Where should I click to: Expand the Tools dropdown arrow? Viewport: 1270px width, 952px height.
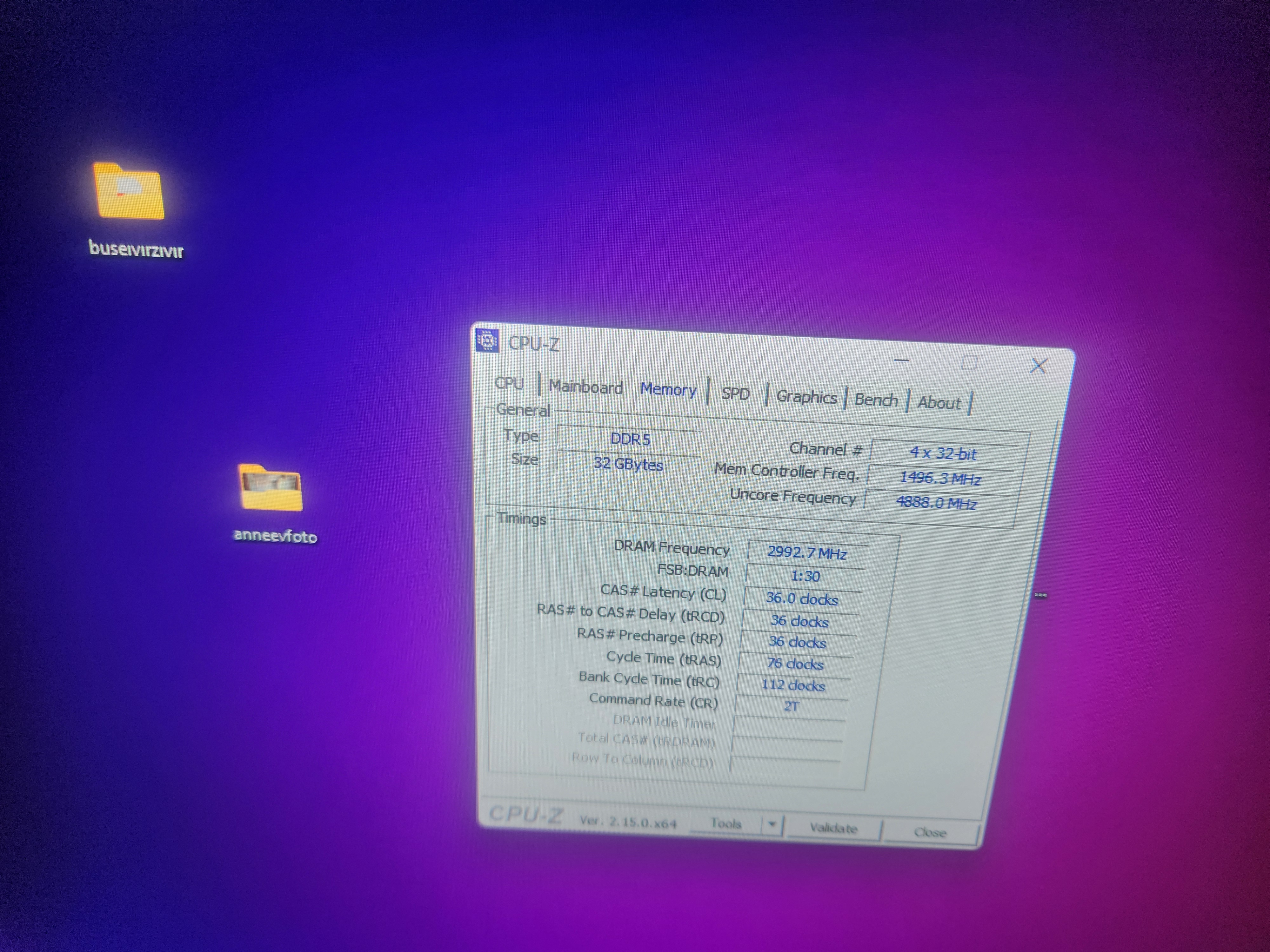772,825
